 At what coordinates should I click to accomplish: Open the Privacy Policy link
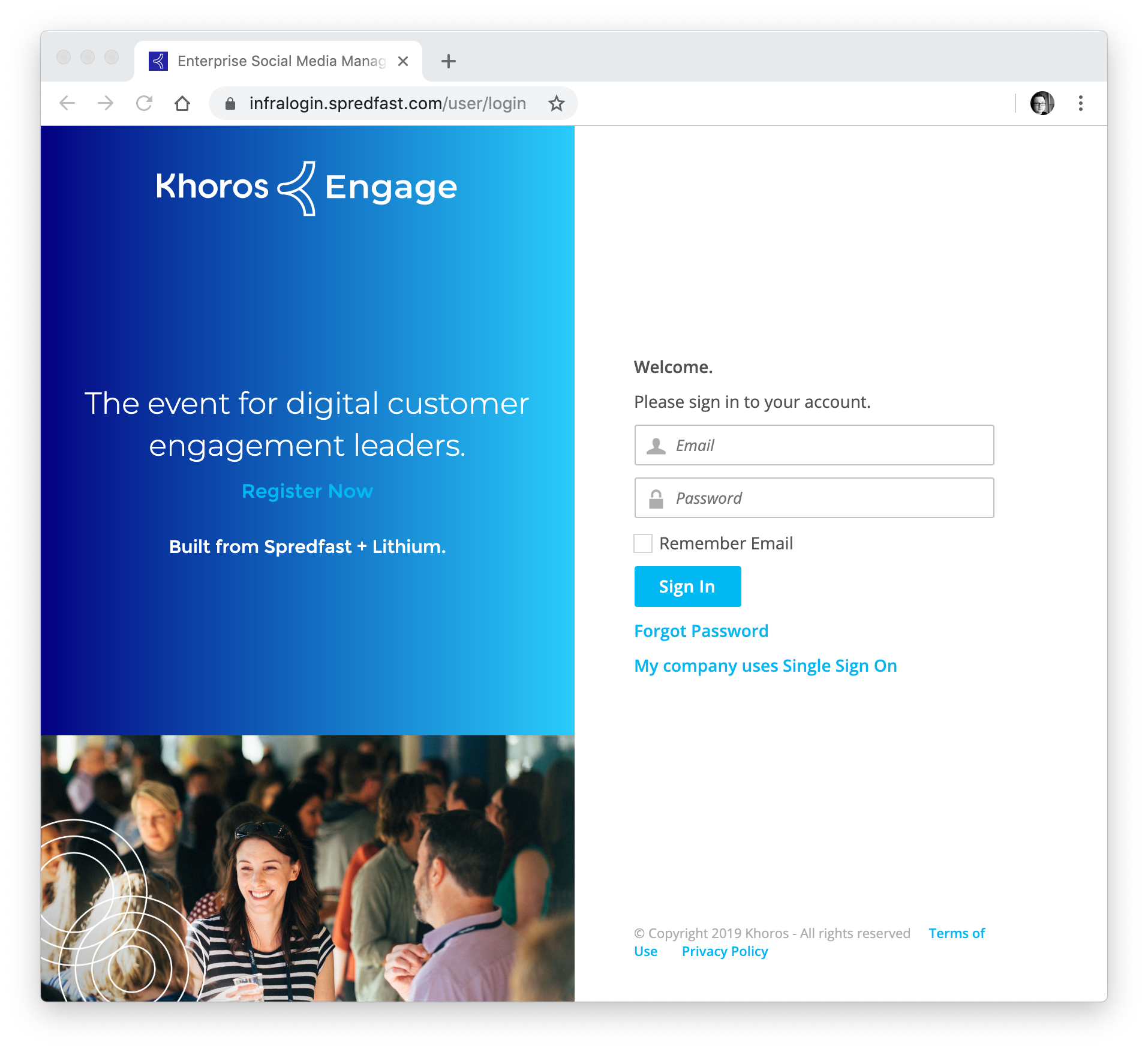pyautogui.click(x=725, y=951)
